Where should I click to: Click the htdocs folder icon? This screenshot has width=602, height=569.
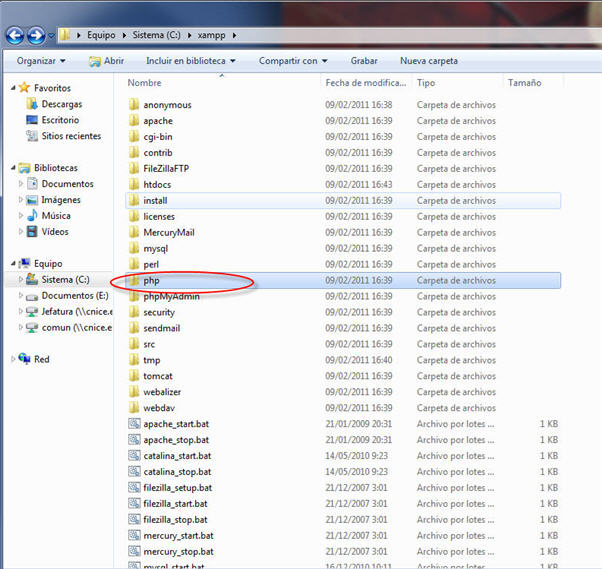[x=133, y=185]
